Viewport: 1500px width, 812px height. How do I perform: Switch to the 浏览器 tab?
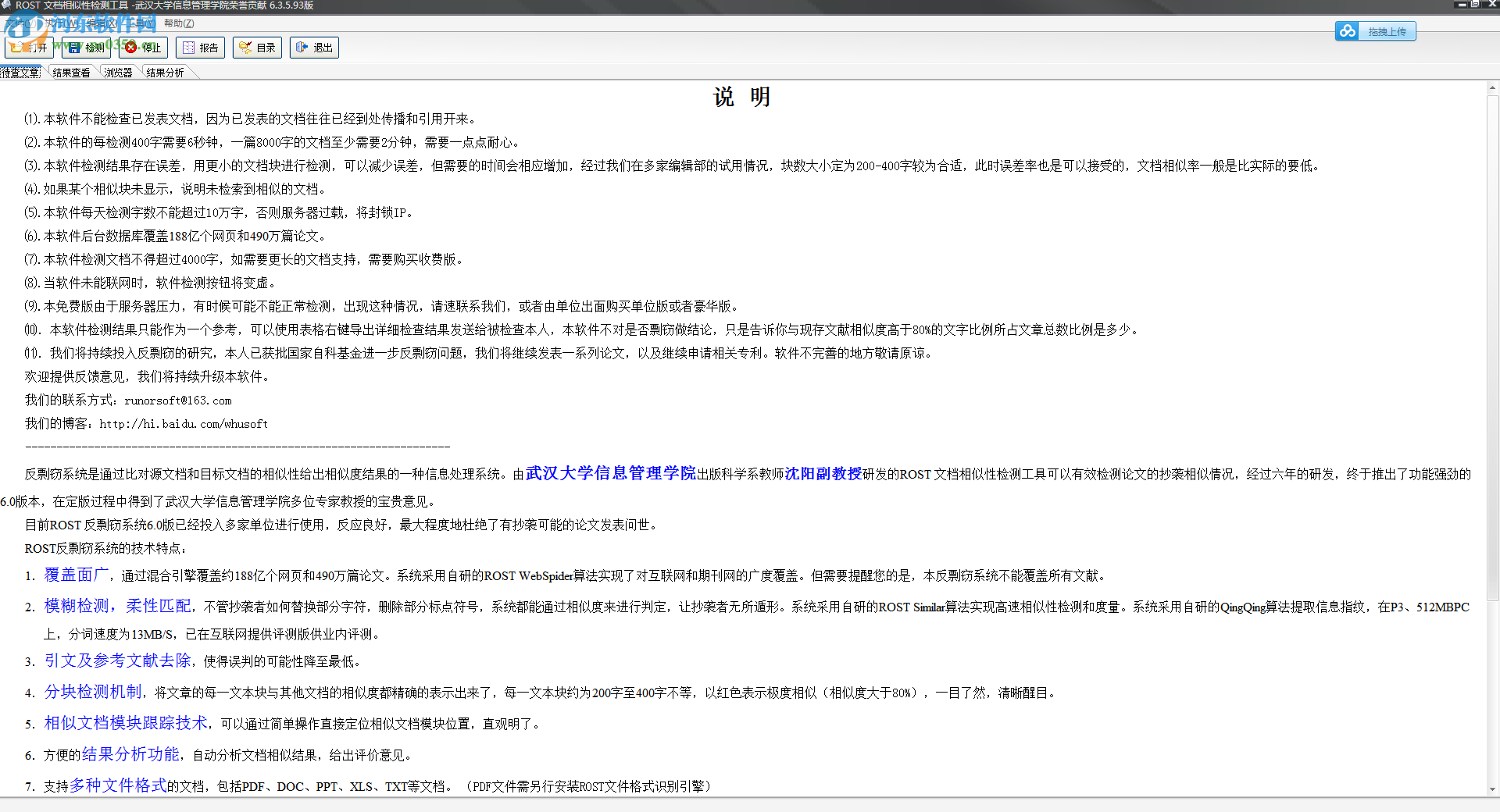pos(117,71)
